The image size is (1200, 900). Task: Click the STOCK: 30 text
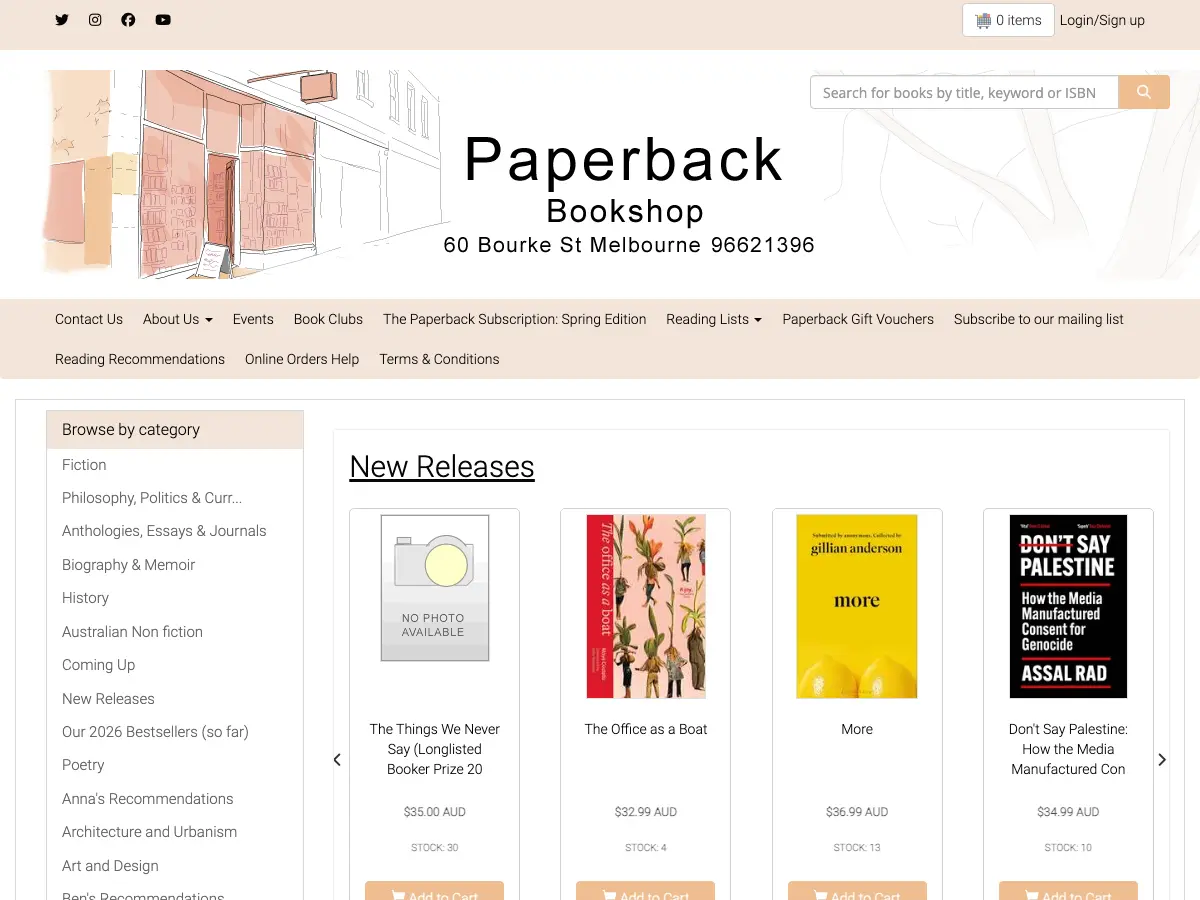[x=434, y=847]
